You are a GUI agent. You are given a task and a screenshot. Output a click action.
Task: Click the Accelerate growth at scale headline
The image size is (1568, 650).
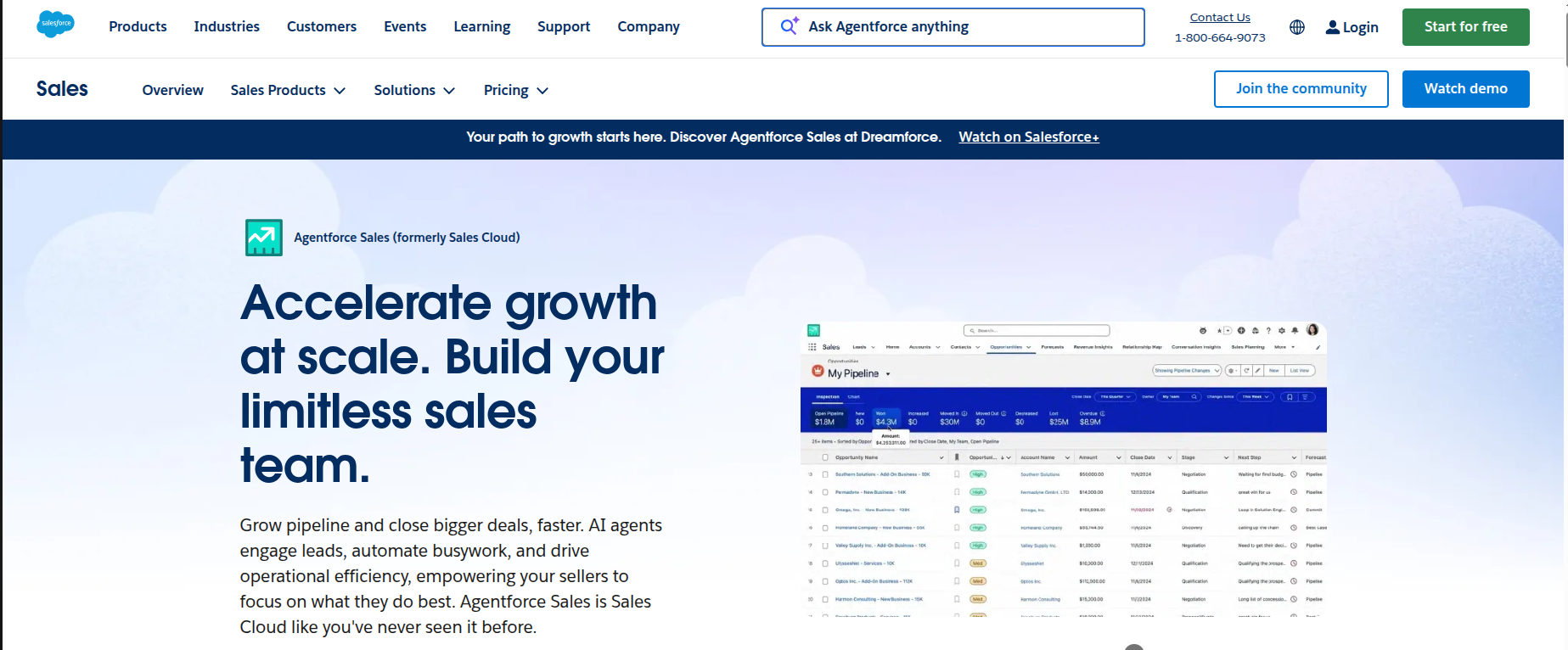tap(452, 384)
